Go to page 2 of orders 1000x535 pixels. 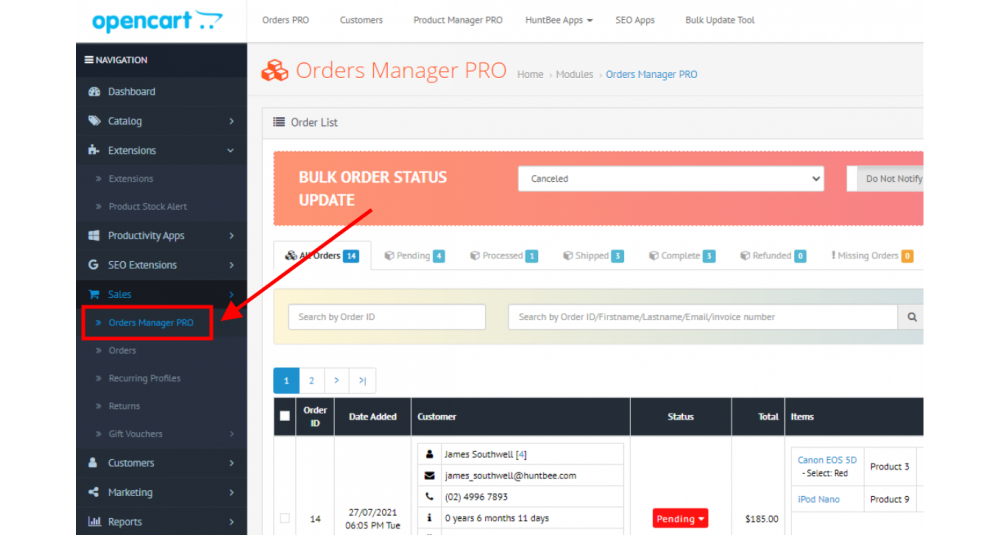coord(311,381)
